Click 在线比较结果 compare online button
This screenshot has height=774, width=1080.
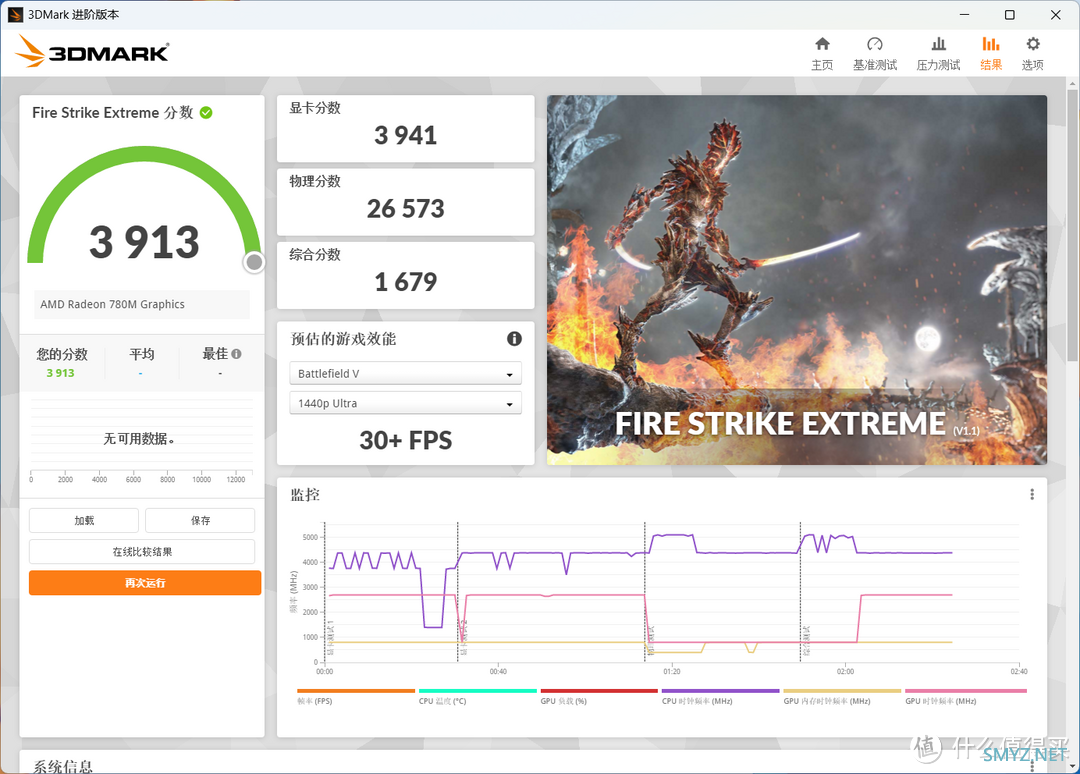142,552
